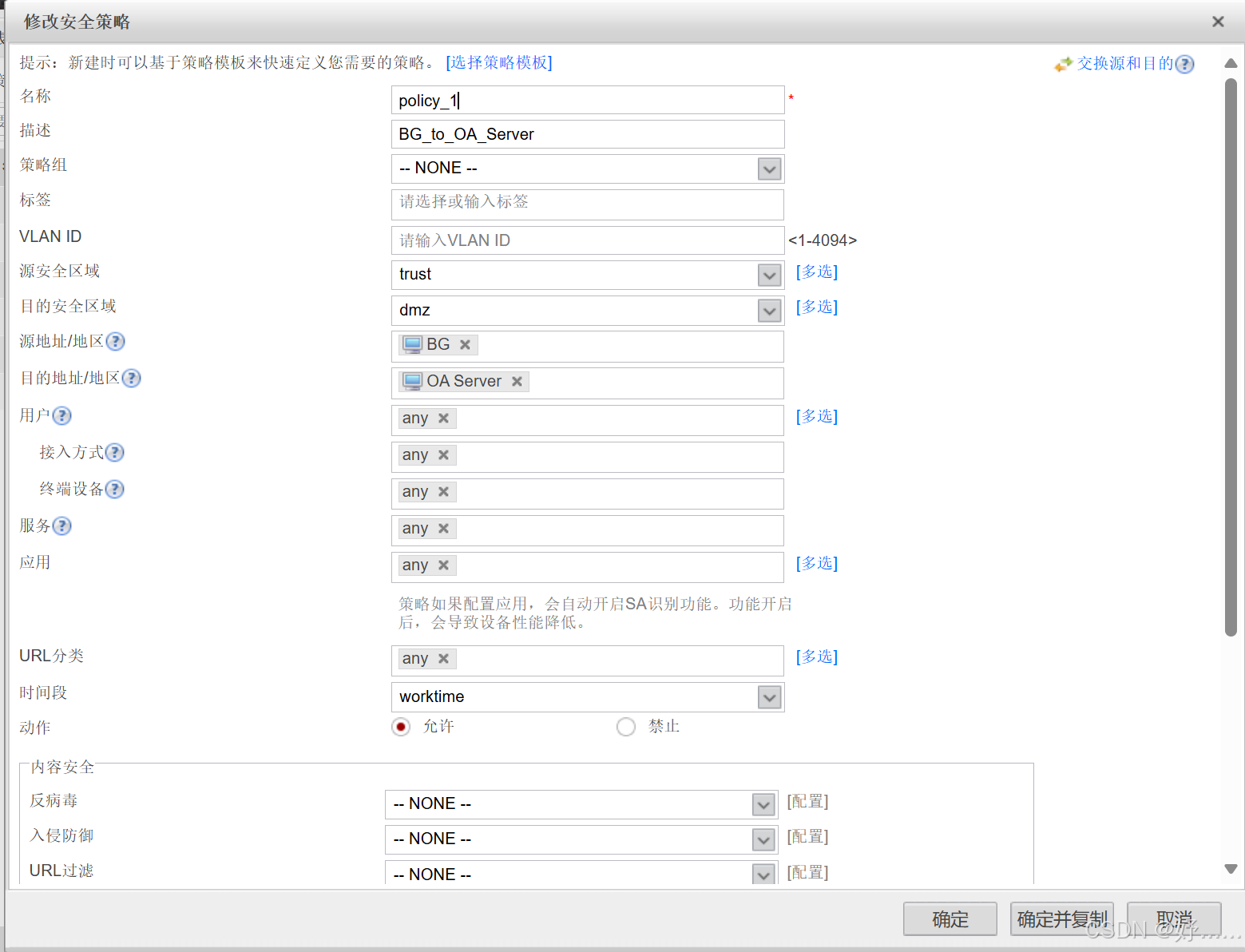Remove the any tag in 服务 field
This screenshot has width=1245, height=952.
point(443,529)
